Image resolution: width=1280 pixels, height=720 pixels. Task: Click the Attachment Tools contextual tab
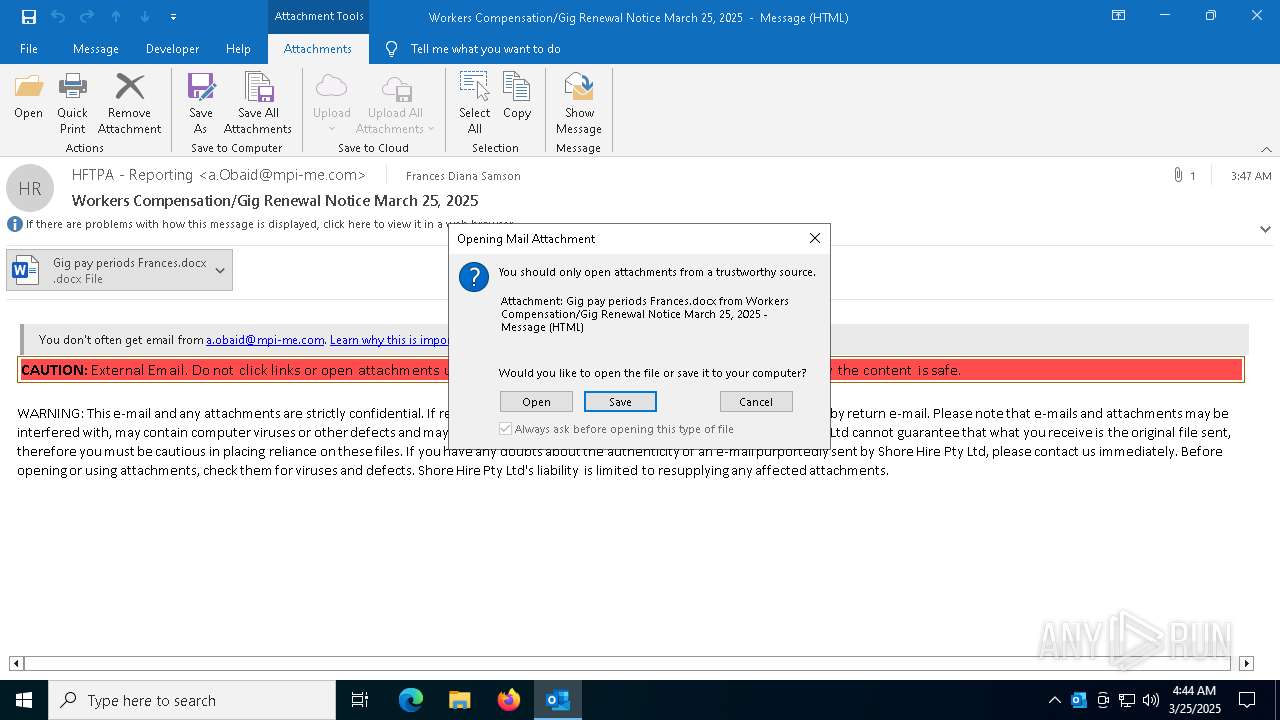[319, 16]
